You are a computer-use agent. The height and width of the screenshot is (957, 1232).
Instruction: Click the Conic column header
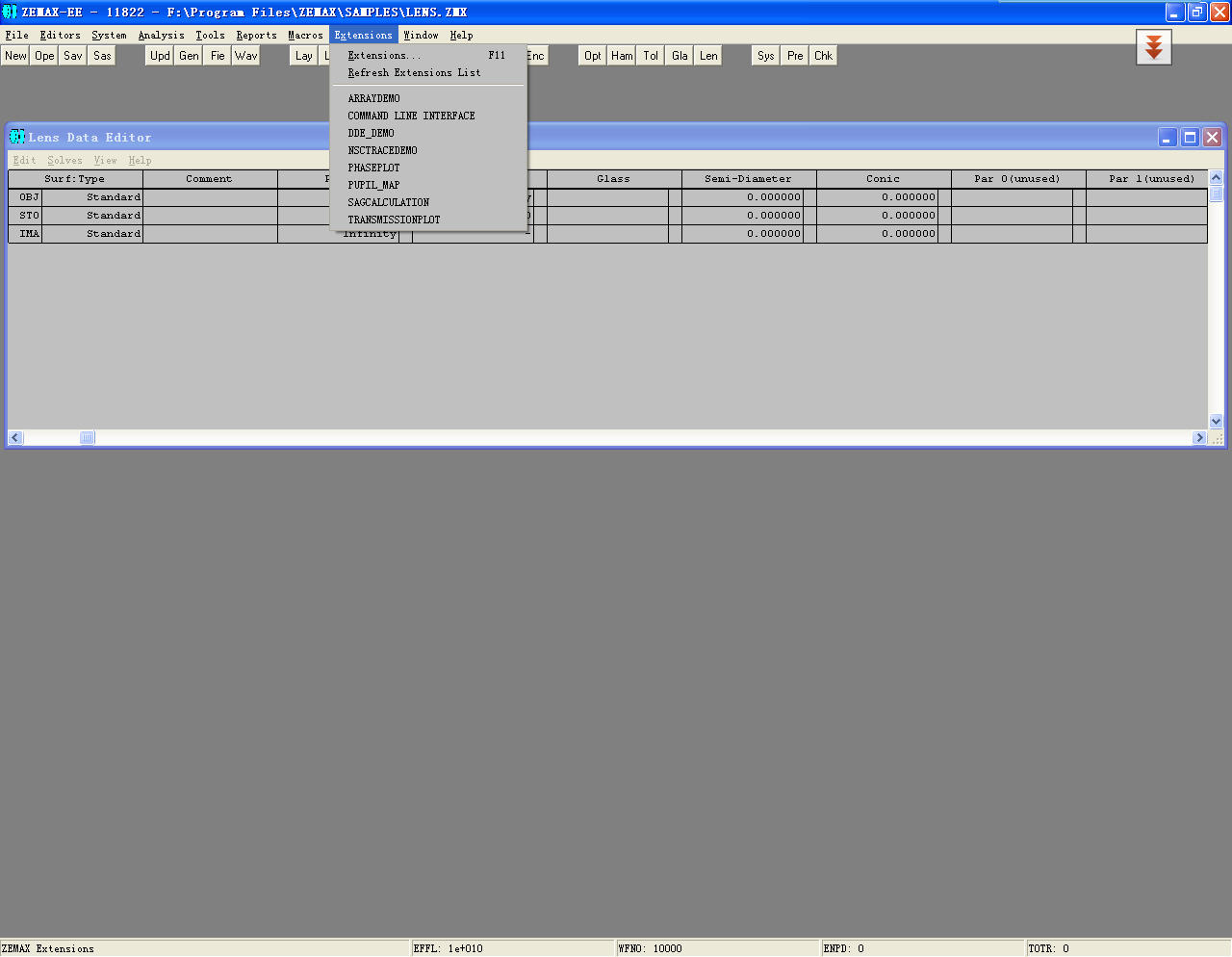(x=884, y=179)
